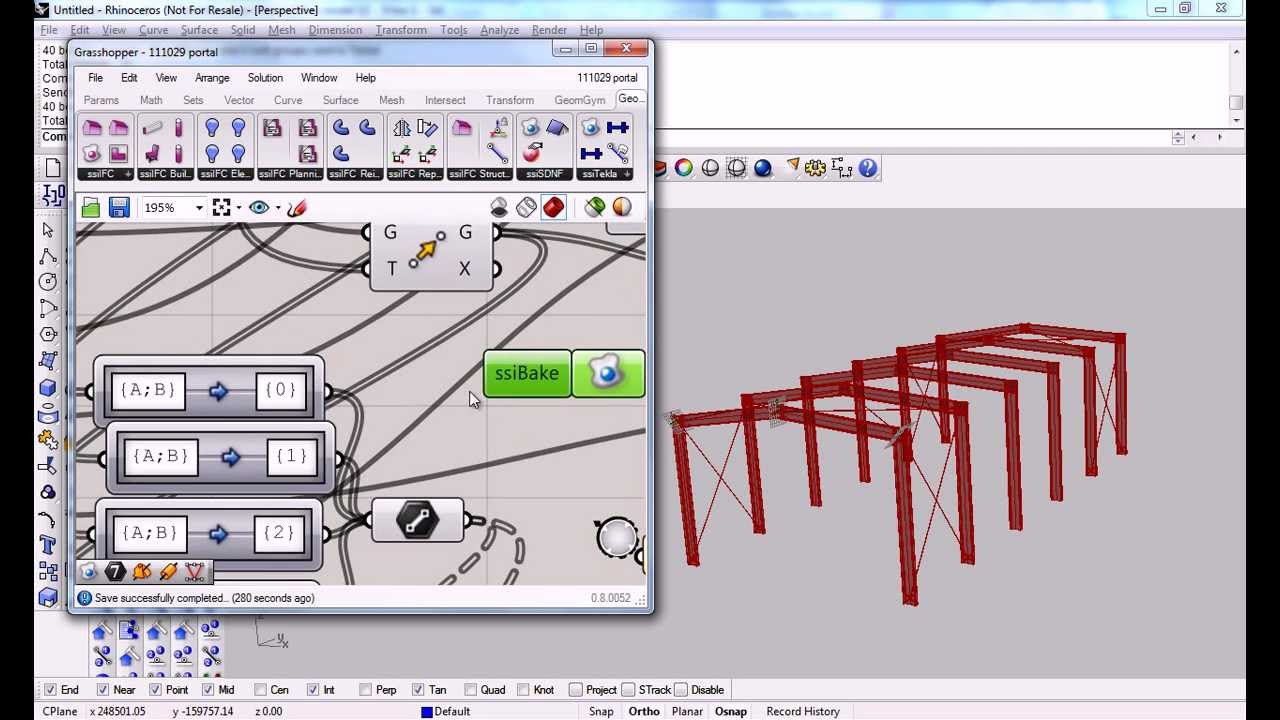Toggle preview selected only green icon
The height and width of the screenshot is (720, 1280).
[x=595, y=207]
